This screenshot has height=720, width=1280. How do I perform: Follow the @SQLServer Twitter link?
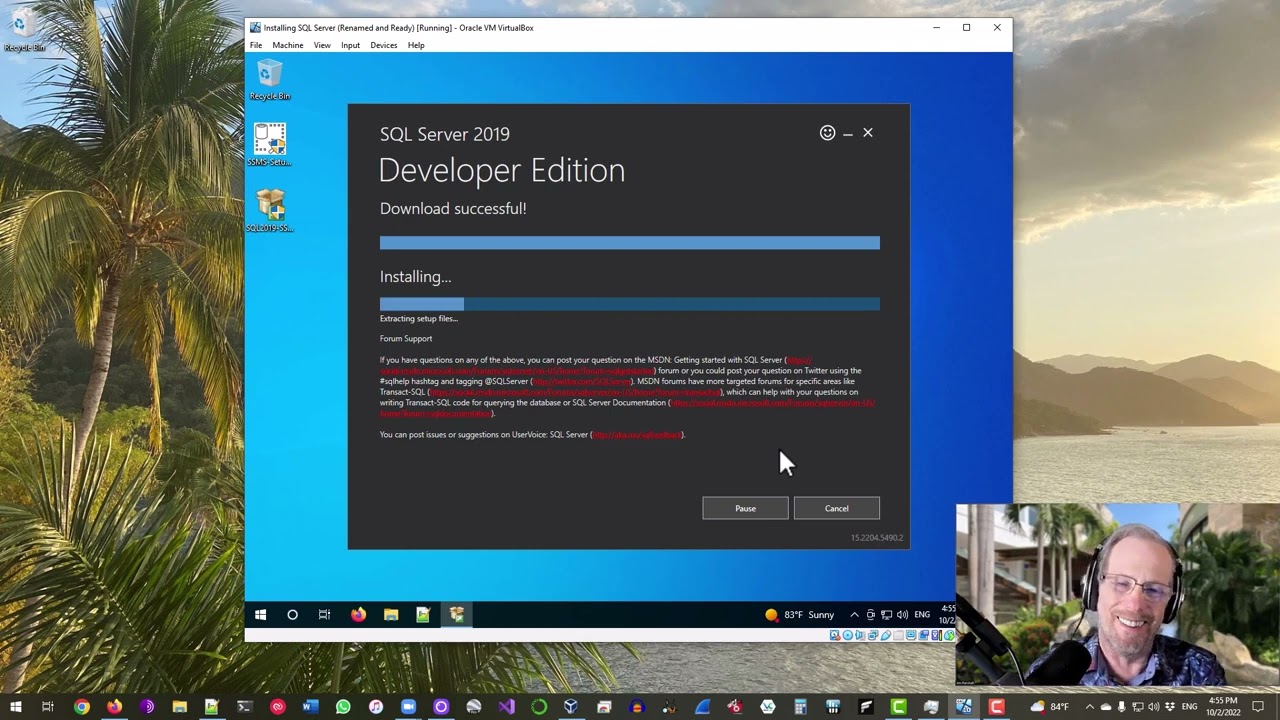[x=582, y=382]
